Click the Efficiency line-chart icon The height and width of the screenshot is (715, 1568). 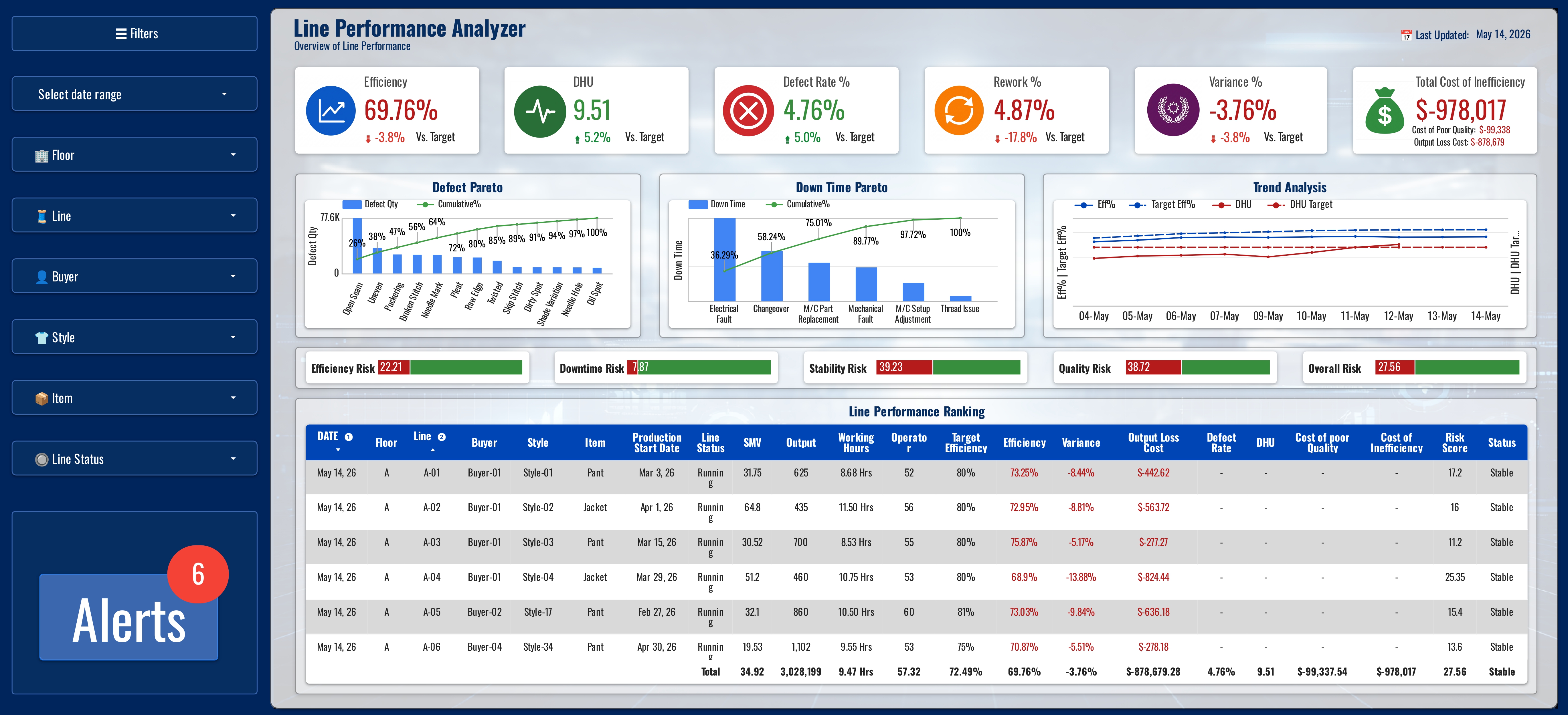[x=331, y=111]
